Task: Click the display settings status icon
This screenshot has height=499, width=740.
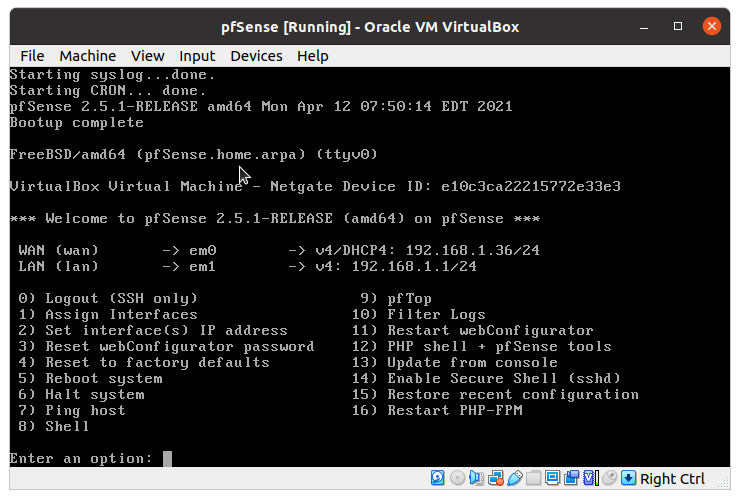Action: (552, 478)
